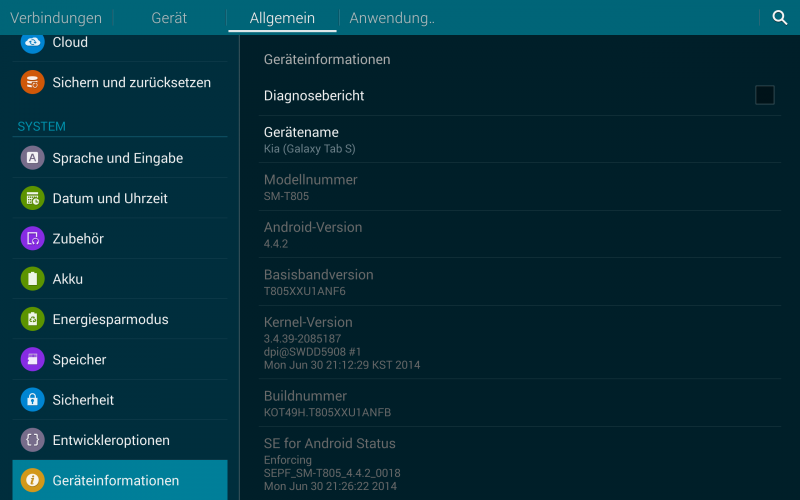Select the Sprache und Eingabe icon
The height and width of the screenshot is (500, 800).
(x=33, y=158)
